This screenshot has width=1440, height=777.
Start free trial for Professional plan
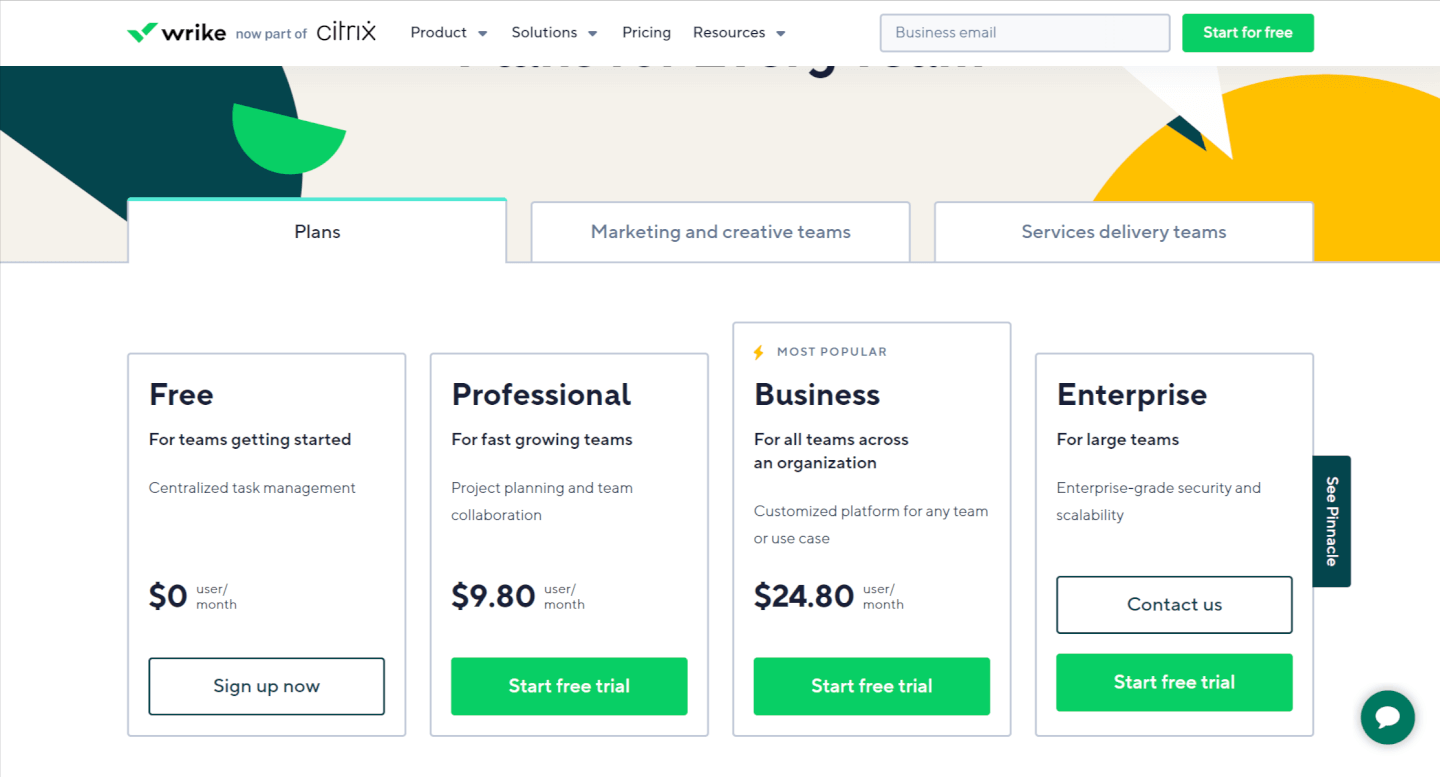tap(569, 686)
